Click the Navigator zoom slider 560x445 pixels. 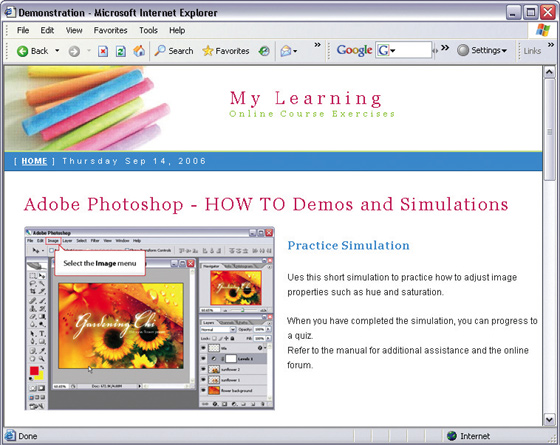tap(242, 310)
